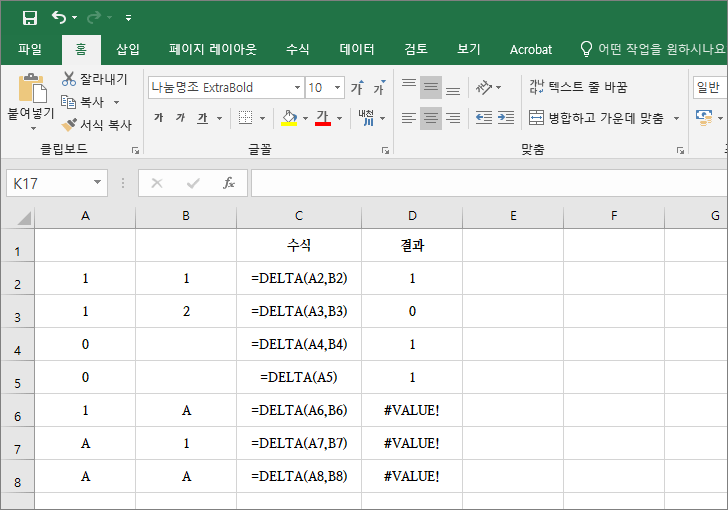
Task: Click the accounting number format icon
Action: point(704,118)
